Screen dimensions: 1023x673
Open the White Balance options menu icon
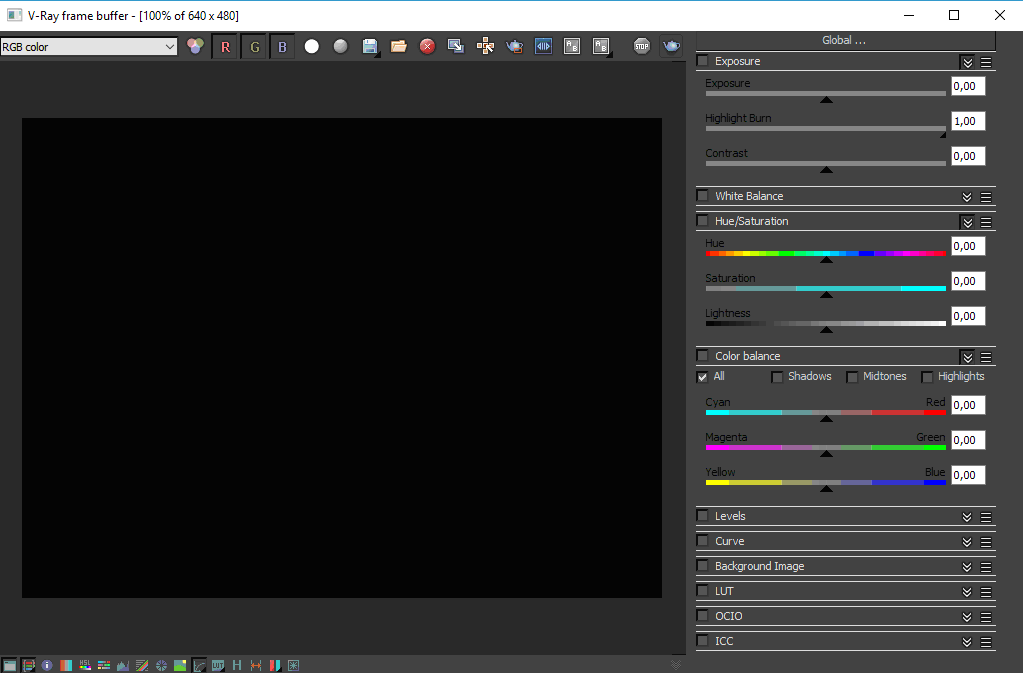(x=986, y=197)
